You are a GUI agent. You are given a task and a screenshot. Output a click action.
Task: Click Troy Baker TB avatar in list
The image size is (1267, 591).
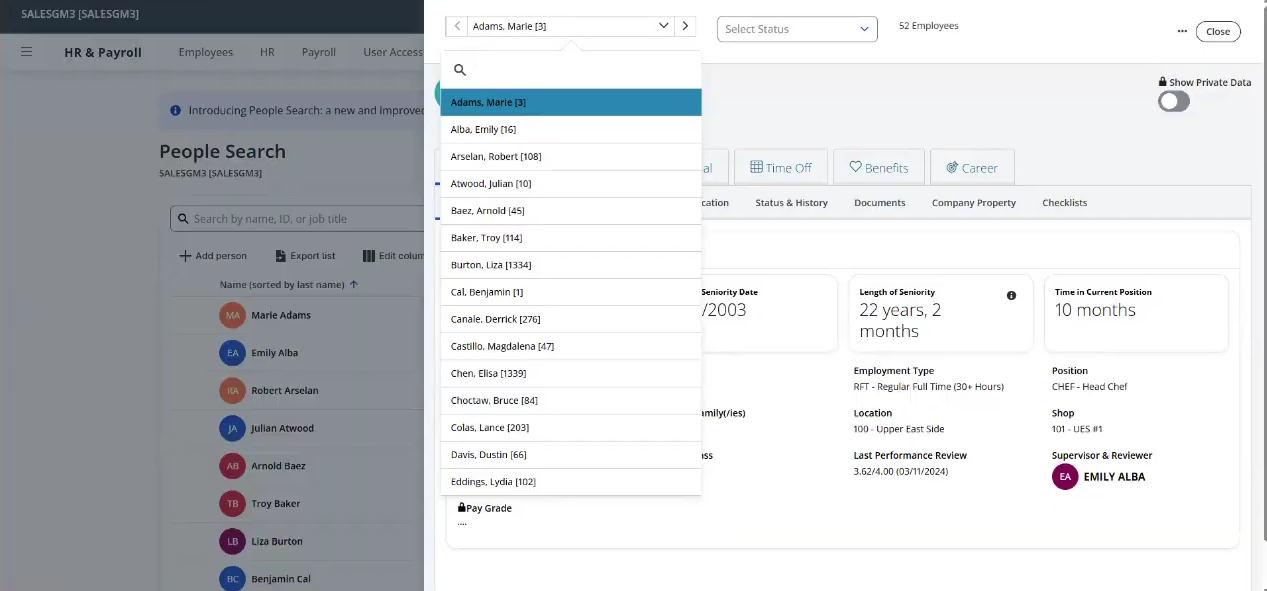233,503
